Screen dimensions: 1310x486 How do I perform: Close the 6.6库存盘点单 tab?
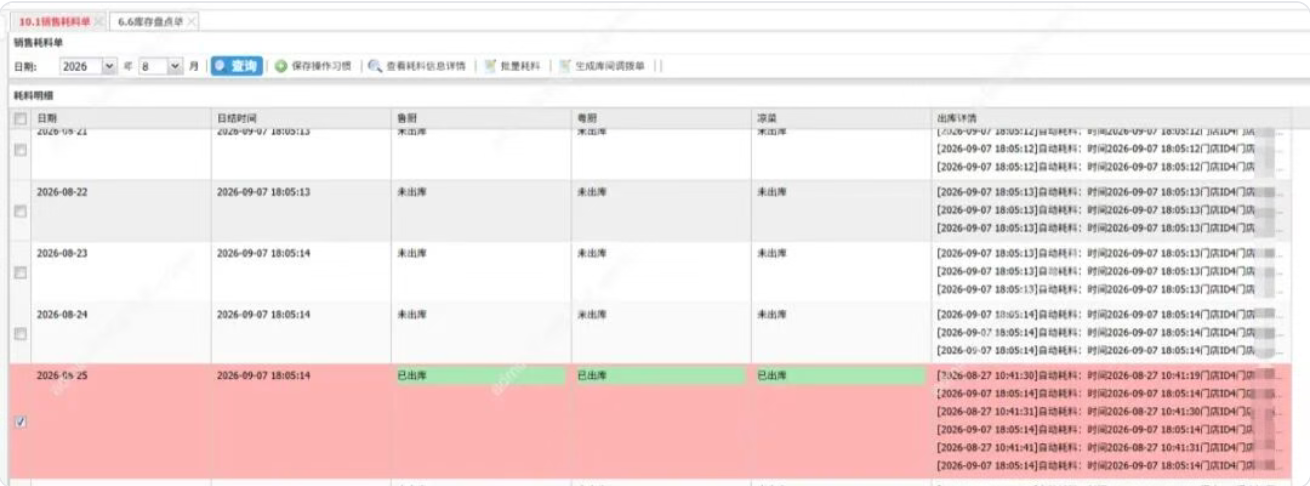point(191,21)
